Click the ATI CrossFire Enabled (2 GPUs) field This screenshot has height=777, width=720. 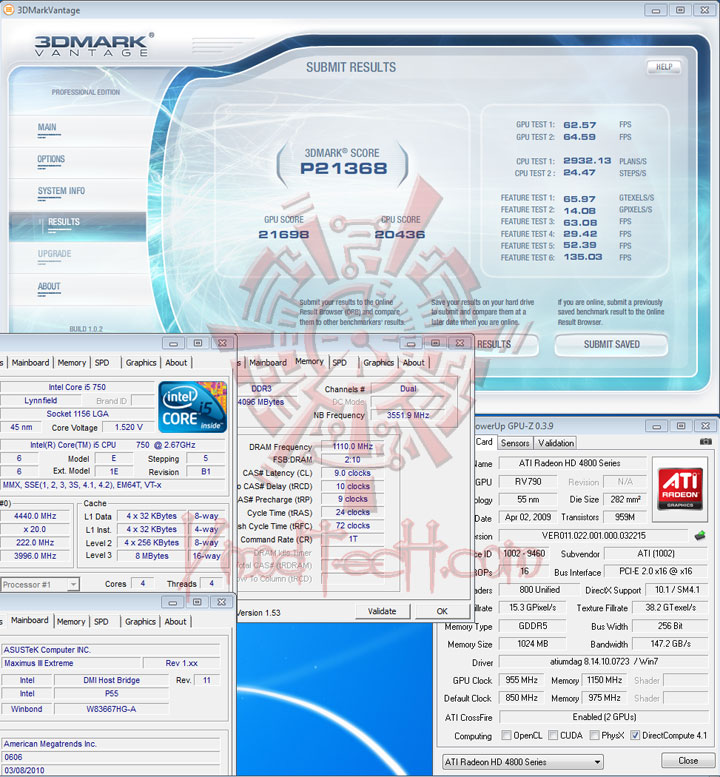pyautogui.click(x=604, y=717)
